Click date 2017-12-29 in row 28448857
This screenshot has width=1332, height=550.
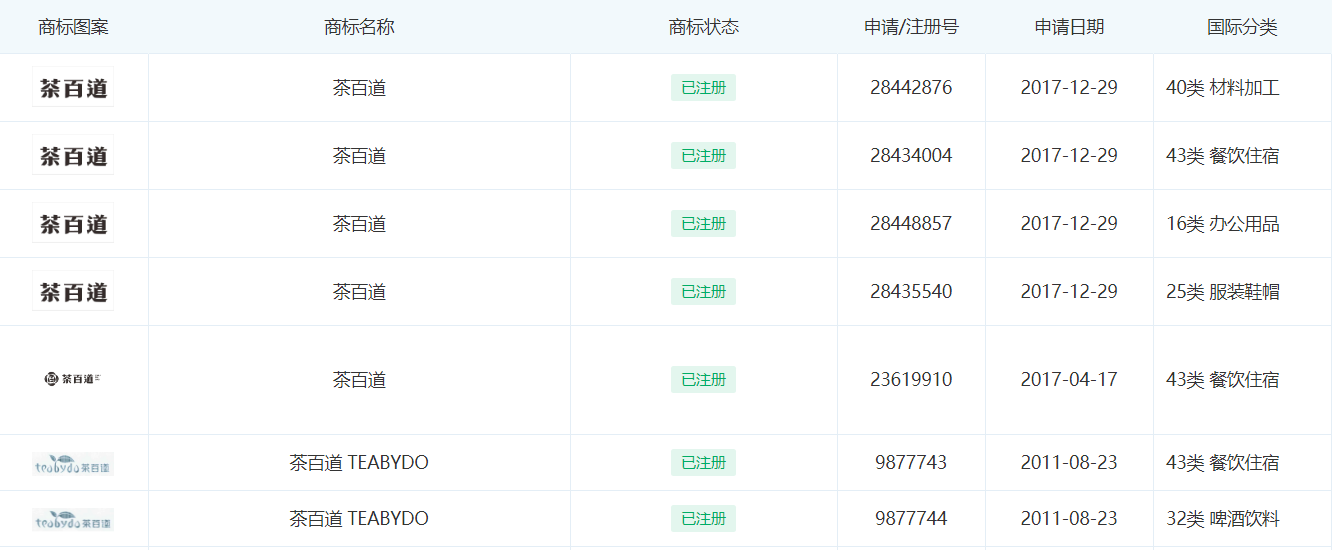[x=1069, y=224]
